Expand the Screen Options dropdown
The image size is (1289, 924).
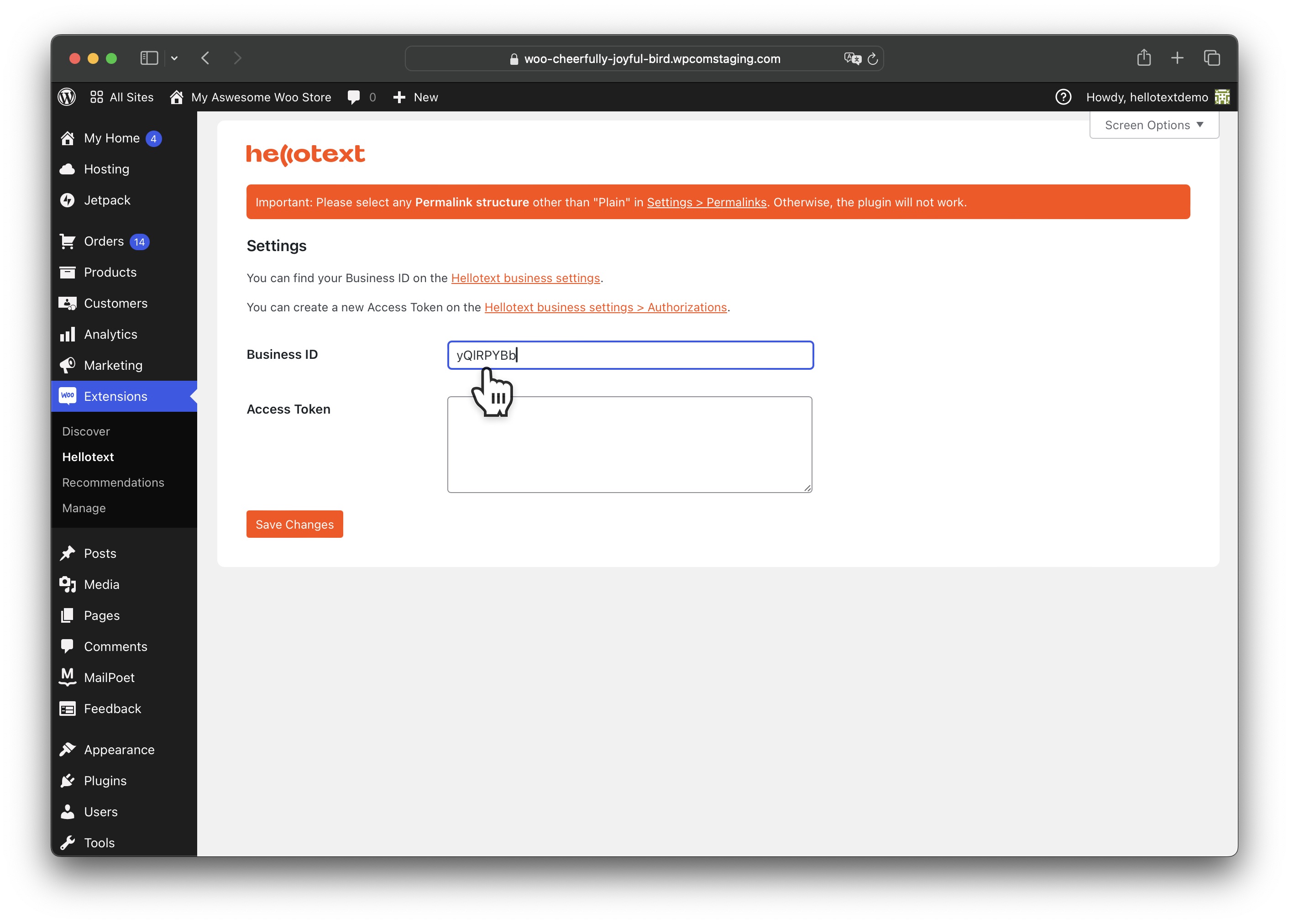[x=1154, y=125]
